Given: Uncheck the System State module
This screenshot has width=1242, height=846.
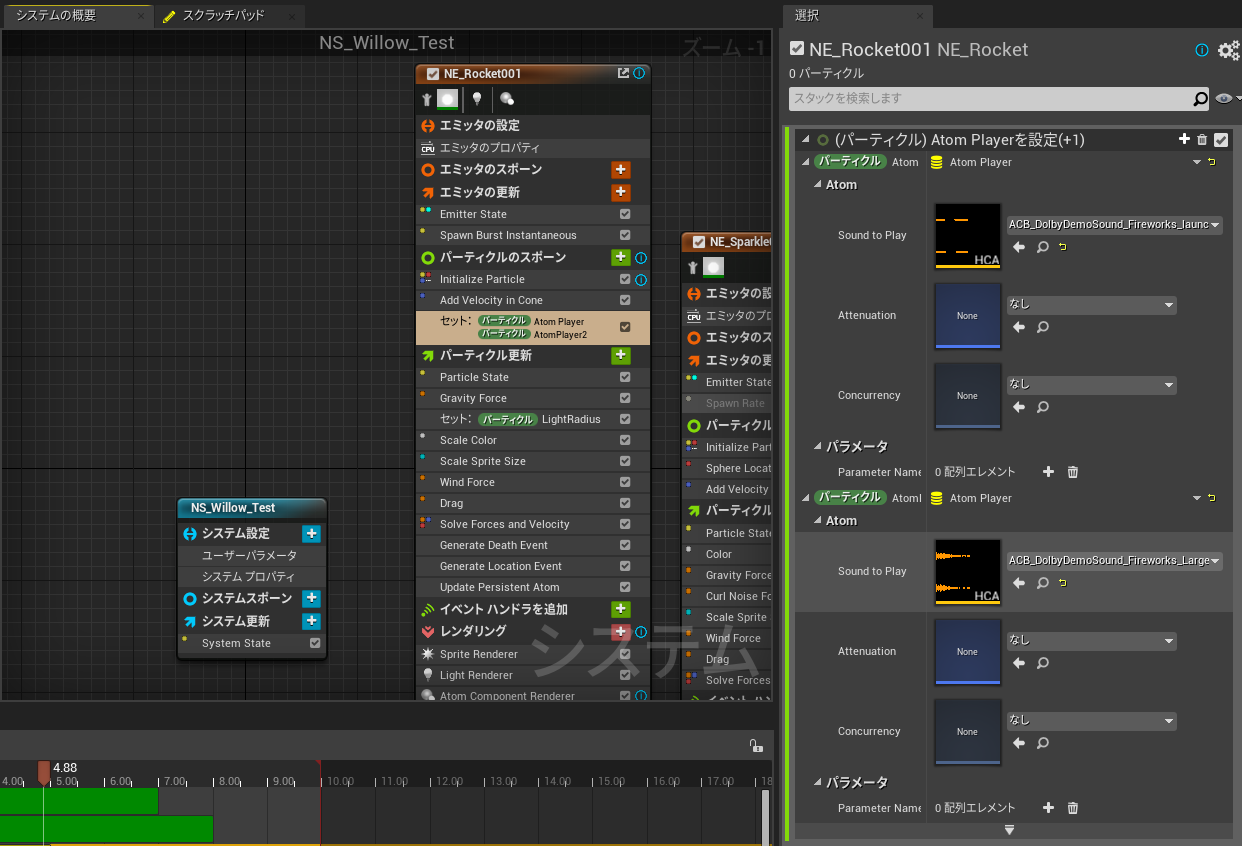Looking at the screenshot, I should click(315, 643).
